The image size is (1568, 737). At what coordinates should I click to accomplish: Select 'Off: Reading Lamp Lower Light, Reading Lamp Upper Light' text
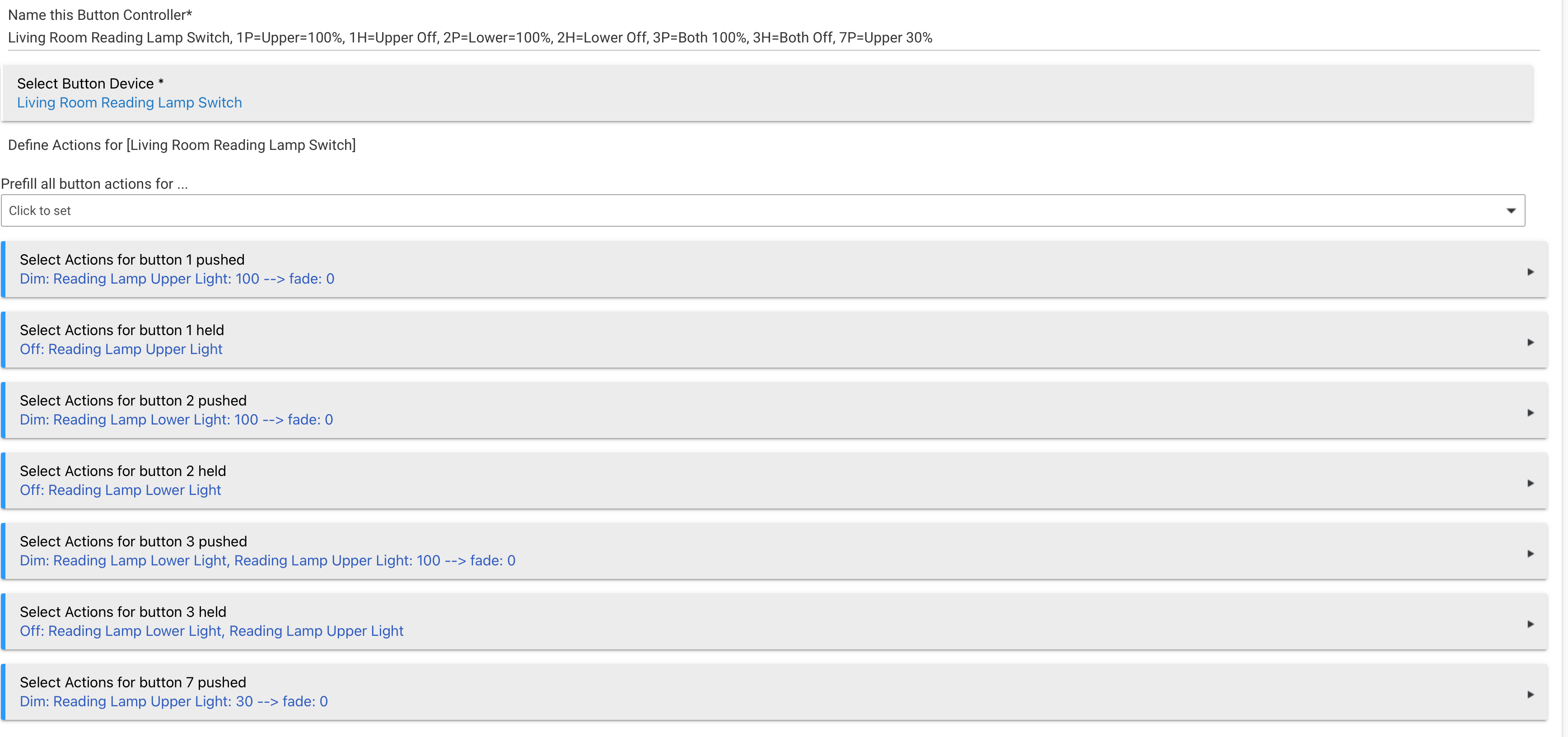click(212, 631)
